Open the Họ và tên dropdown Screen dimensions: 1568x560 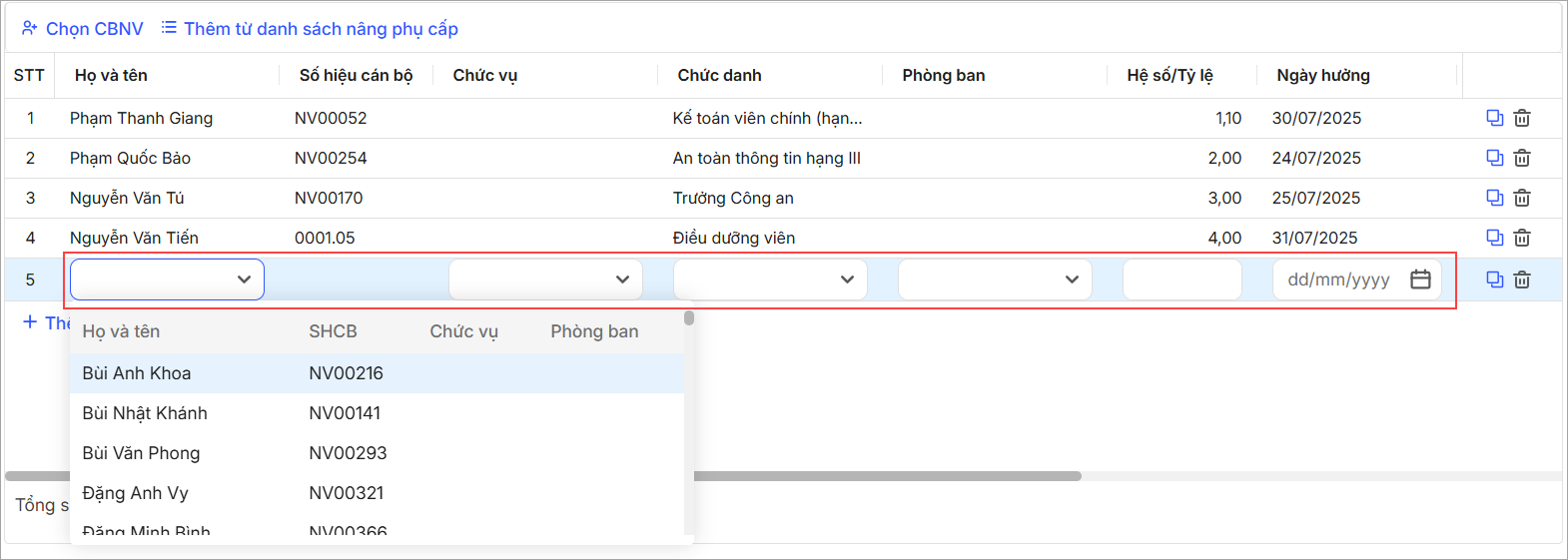167,280
